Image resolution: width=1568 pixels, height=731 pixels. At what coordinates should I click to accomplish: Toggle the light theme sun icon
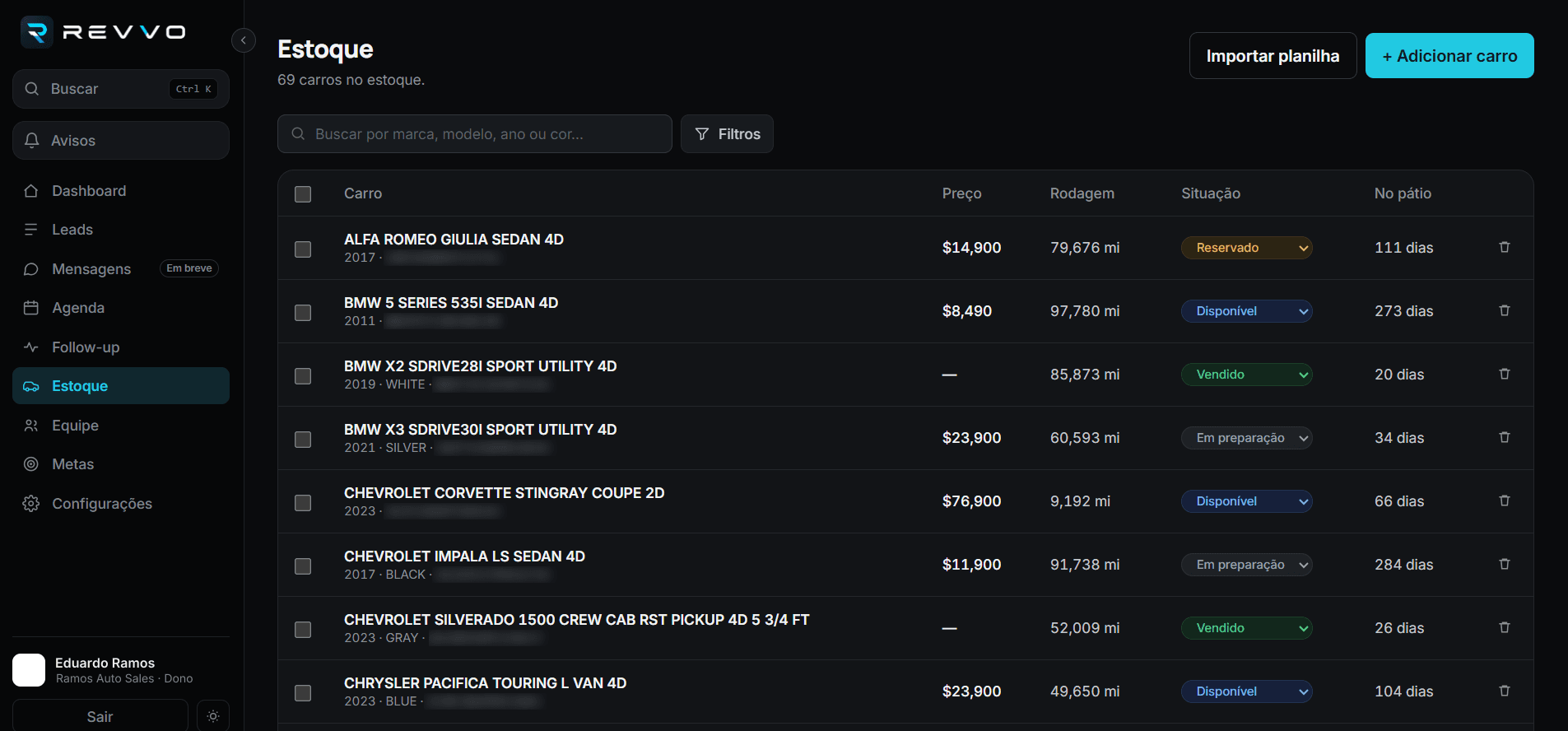tap(213, 716)
